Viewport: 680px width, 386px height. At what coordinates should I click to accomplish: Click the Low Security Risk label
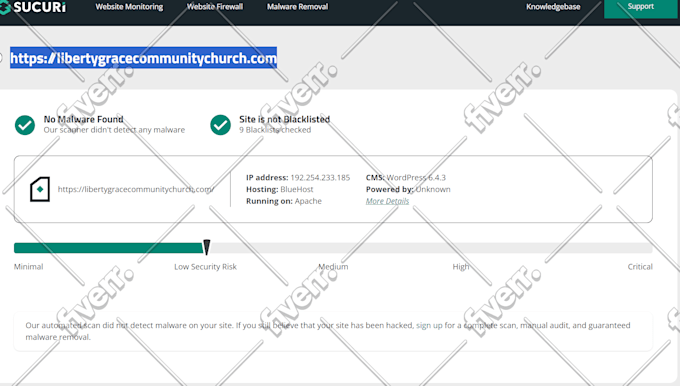coord(206,266)
